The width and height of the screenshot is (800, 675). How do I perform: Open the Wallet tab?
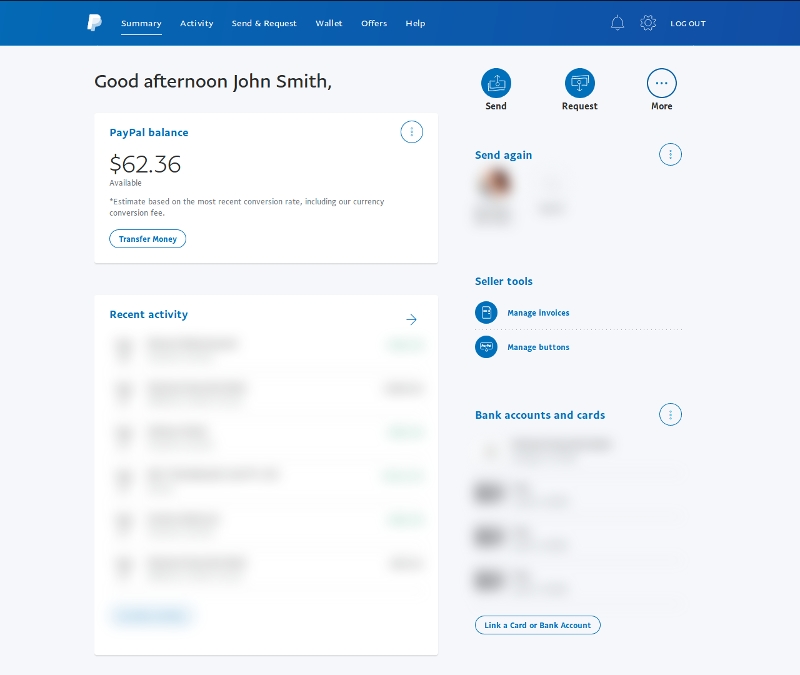click(328, 23)
